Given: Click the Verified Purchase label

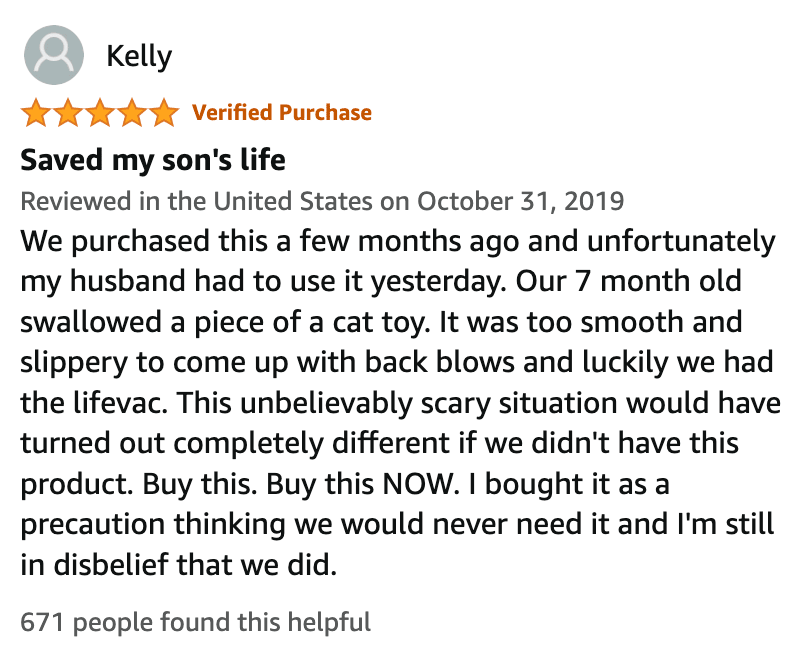Looking at the screenshot, I should click(x=282, y=112).
